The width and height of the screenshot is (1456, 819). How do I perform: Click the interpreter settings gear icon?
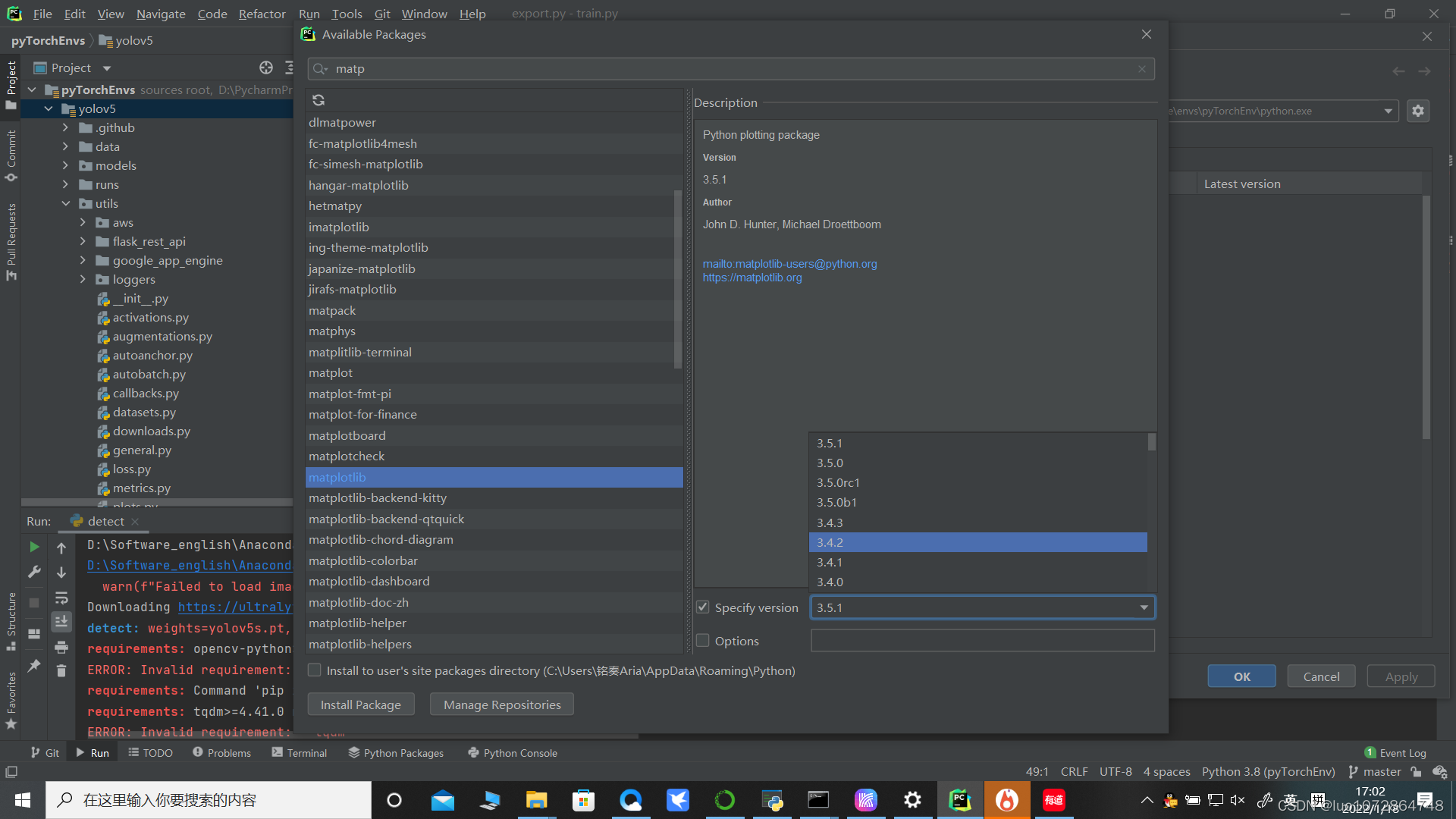pos(1417,111)
